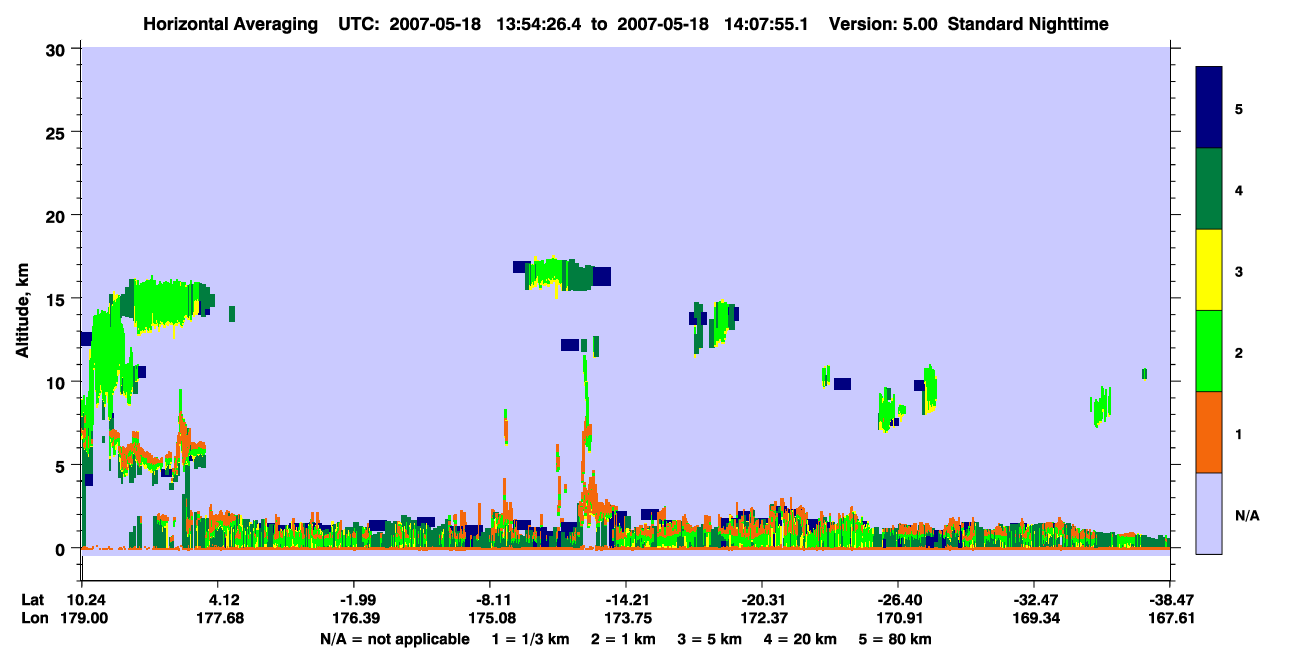This screenshot has width=1300, height=667.
Task: Click the yellow colorbar segment labeled 3
Action: coord(1209,270)
